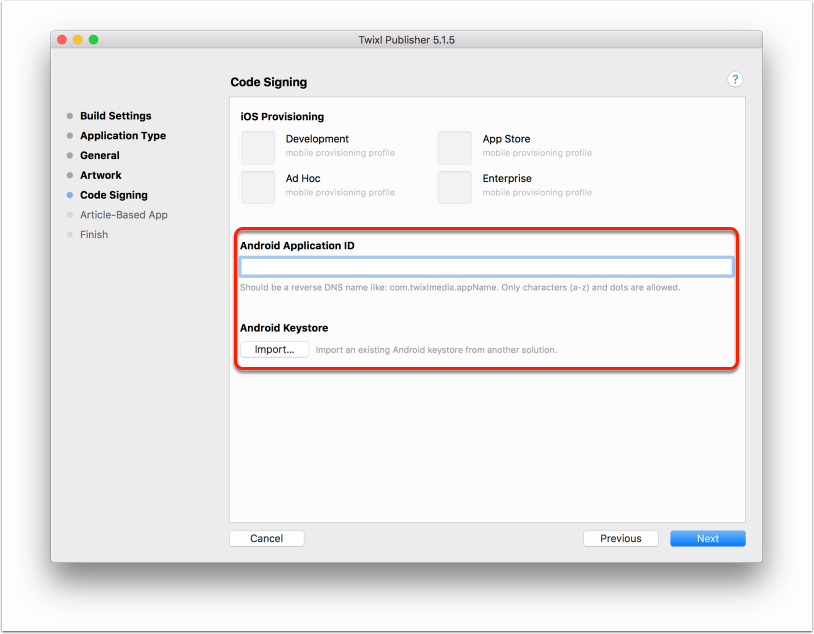Click the Twixl Publisher 5.1.5 title
Image resolution: width=814 pixels, height=634 pixels.
pyautogui.click(x=406, y=40)
